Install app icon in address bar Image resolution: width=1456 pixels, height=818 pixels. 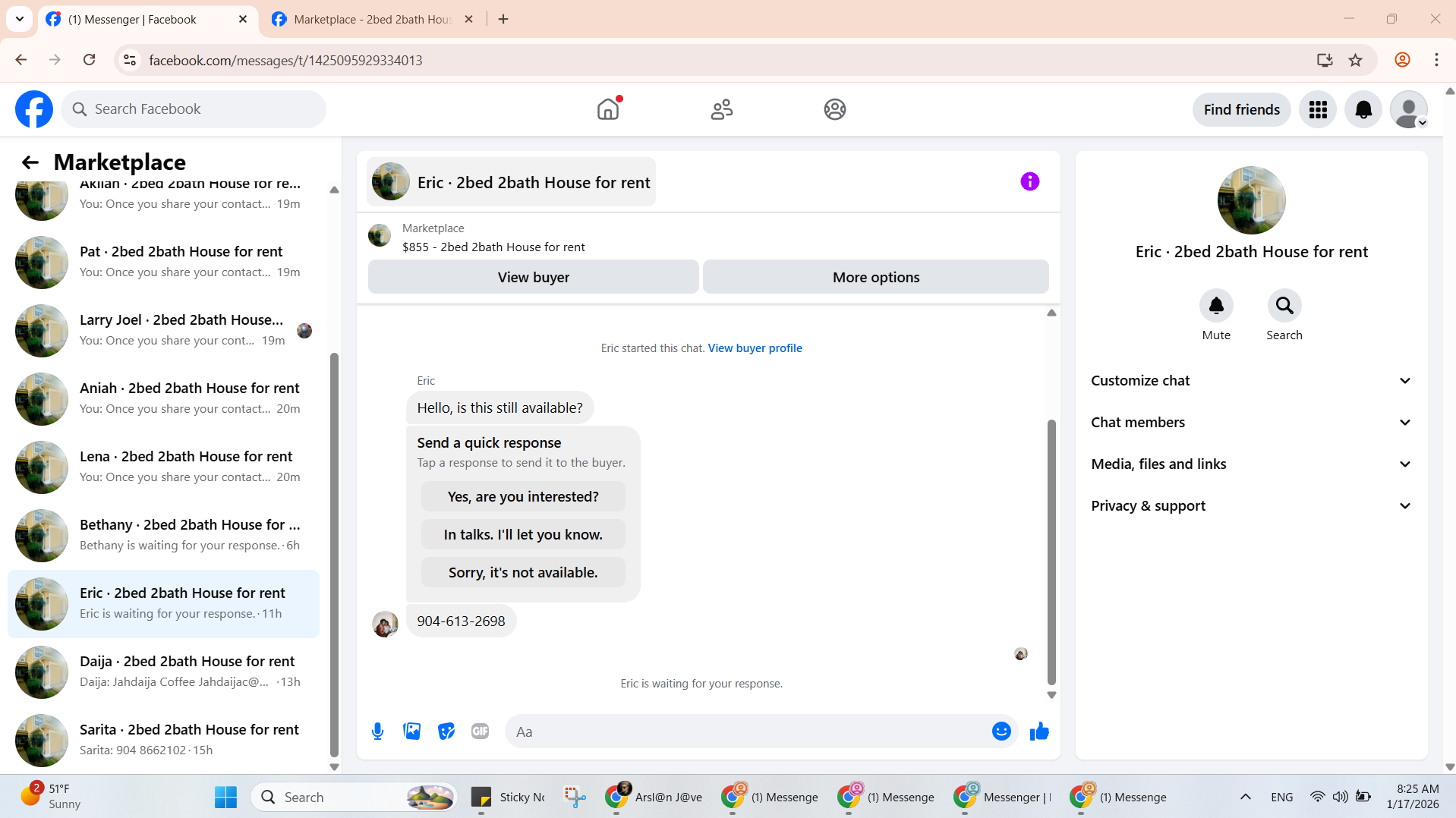pos(1325,60)
